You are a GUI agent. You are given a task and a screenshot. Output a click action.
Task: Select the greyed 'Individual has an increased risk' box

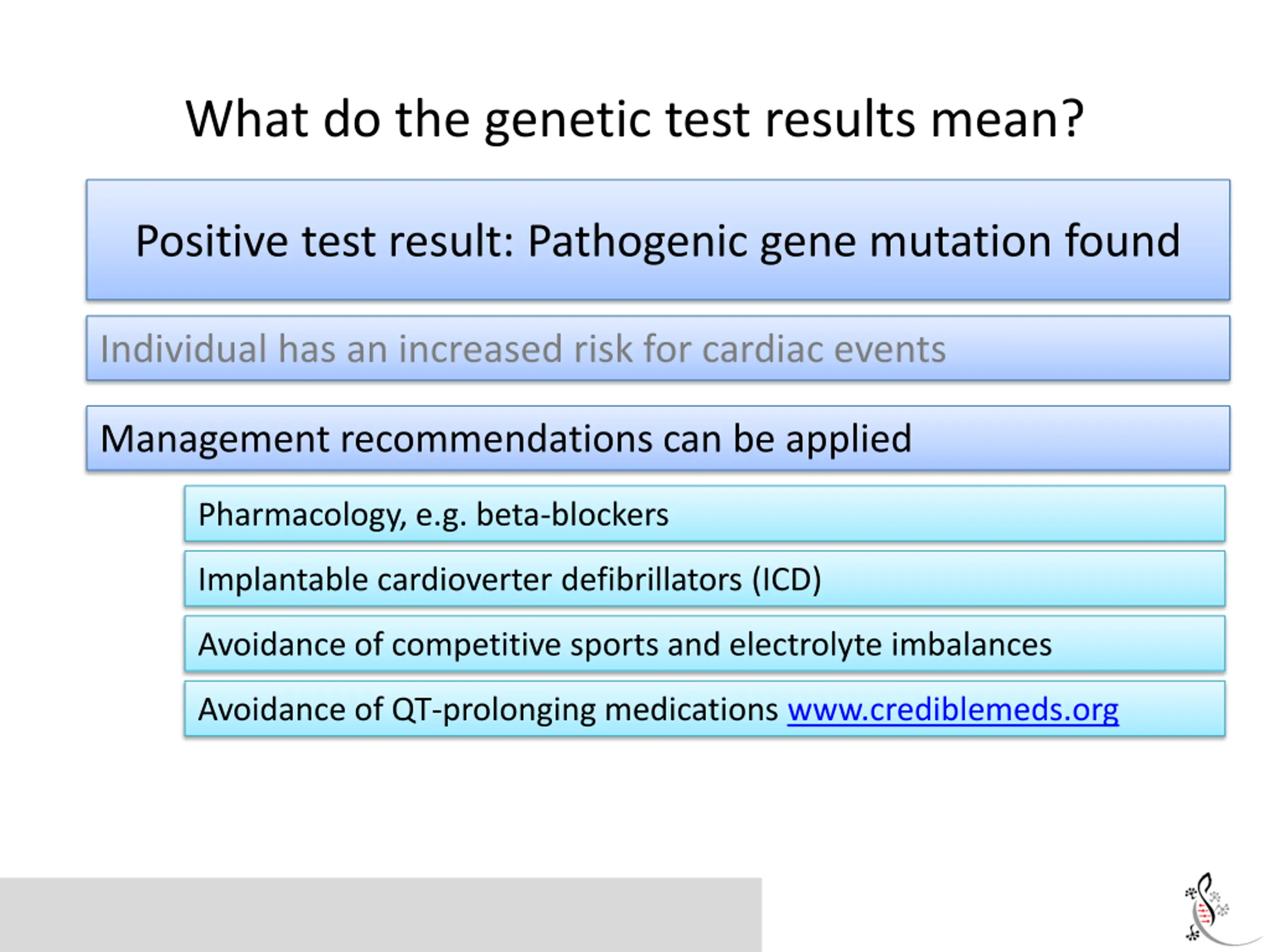pyautogui.click(x=658, y=348)
